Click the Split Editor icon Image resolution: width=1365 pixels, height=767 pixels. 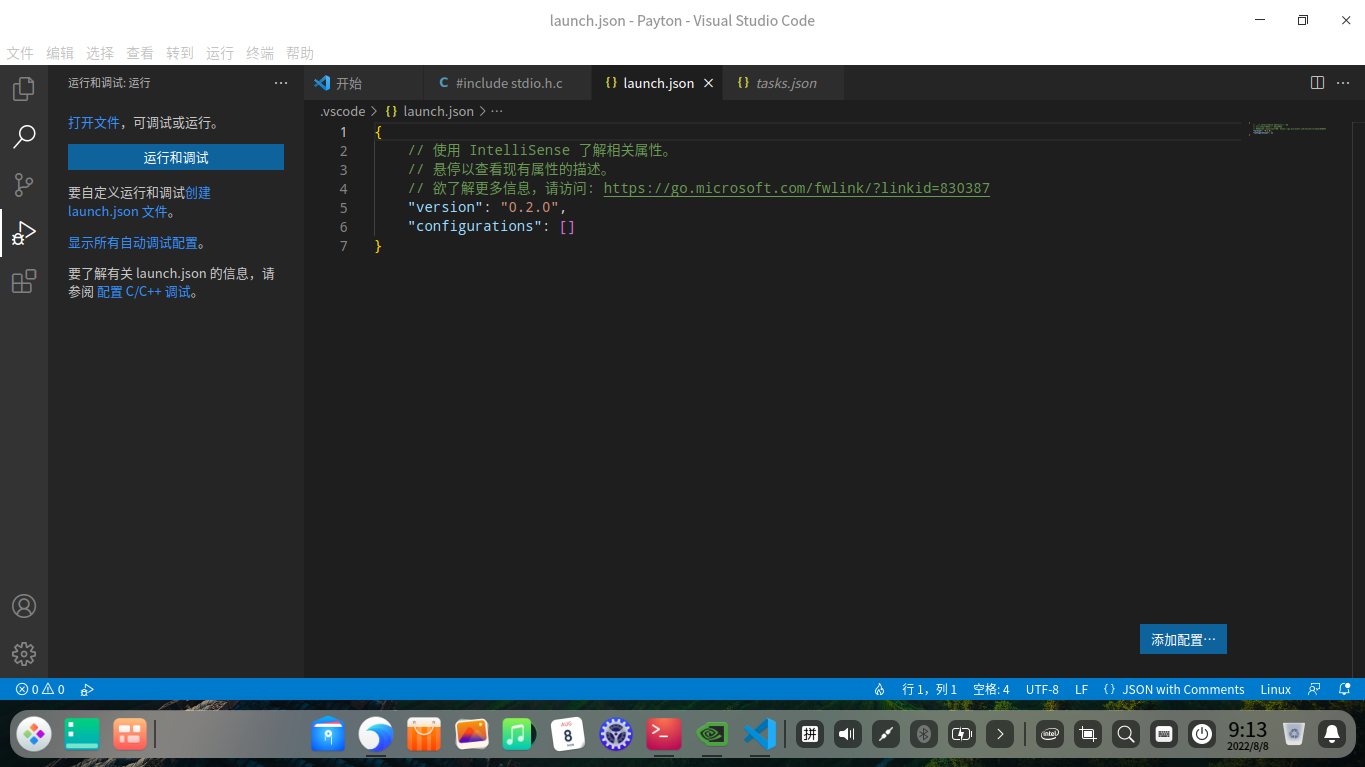[x=1317, y=83]
